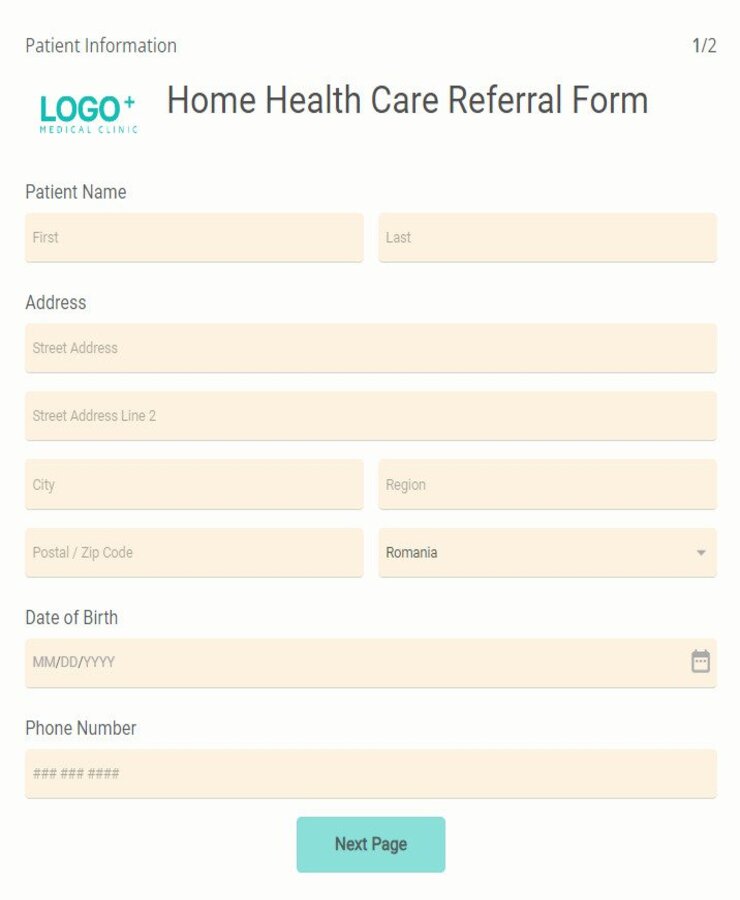Expand the country dropdown arrow
Viewport: 740px width, 900px height.
pyautogui.click(x=702, y=552)
